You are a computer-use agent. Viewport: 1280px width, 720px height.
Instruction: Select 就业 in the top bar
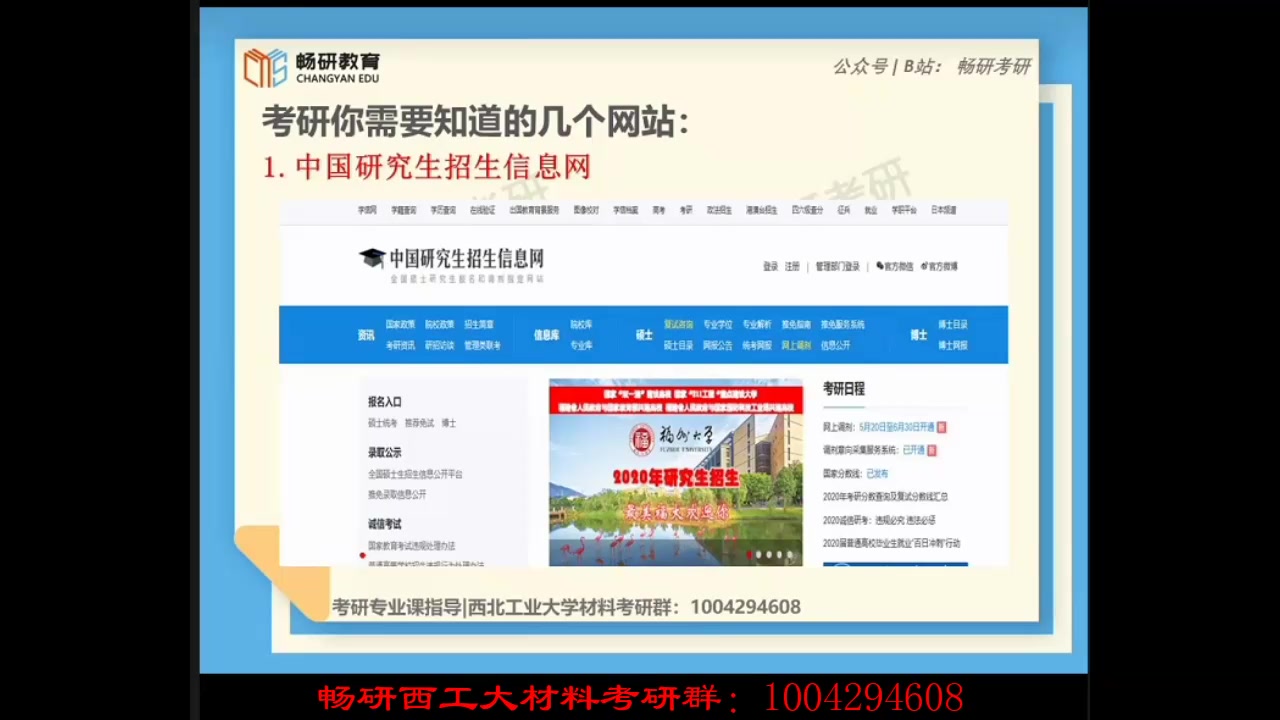(871, 211)
